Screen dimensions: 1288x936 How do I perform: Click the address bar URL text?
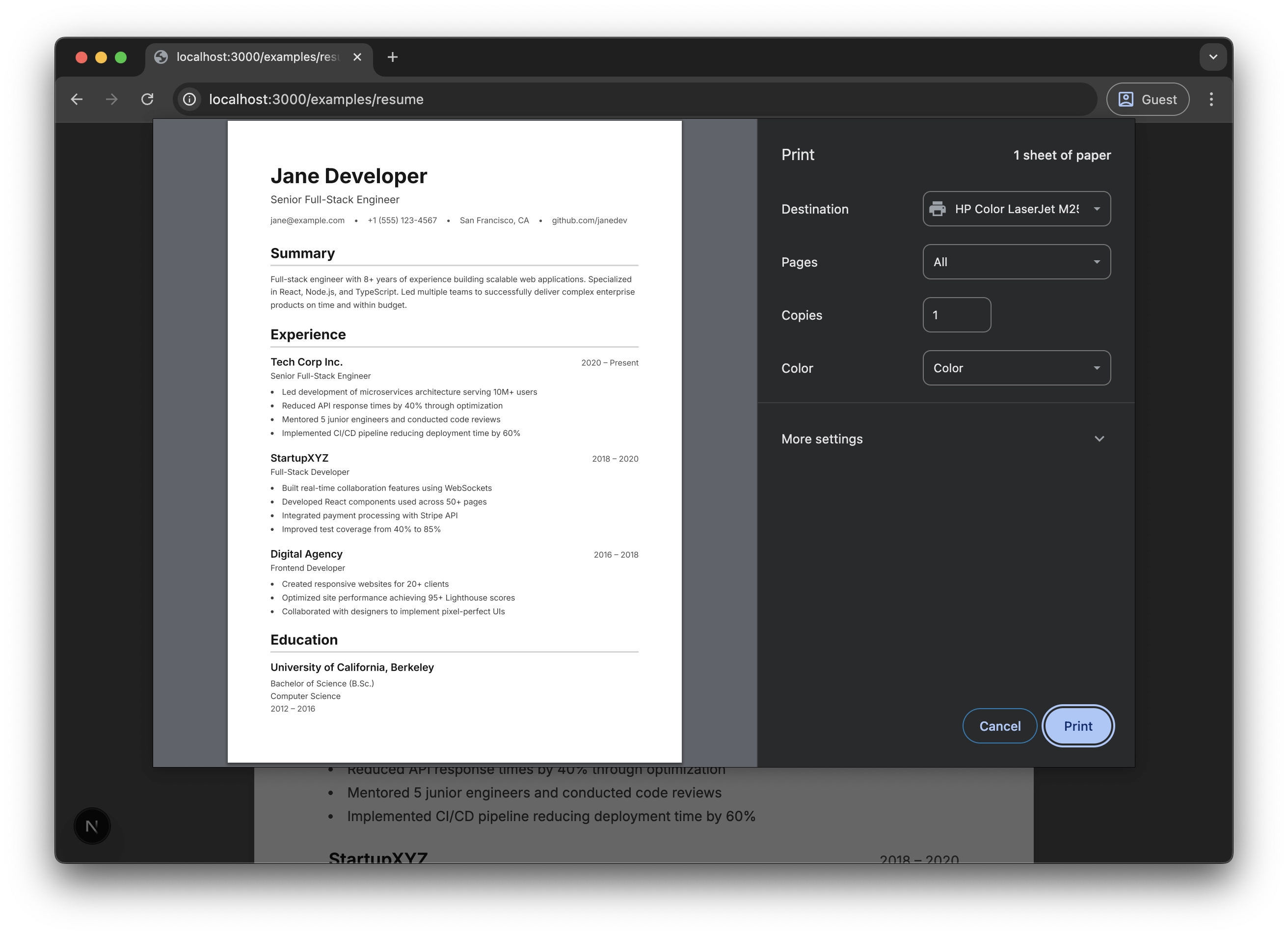tap(316, 100)
